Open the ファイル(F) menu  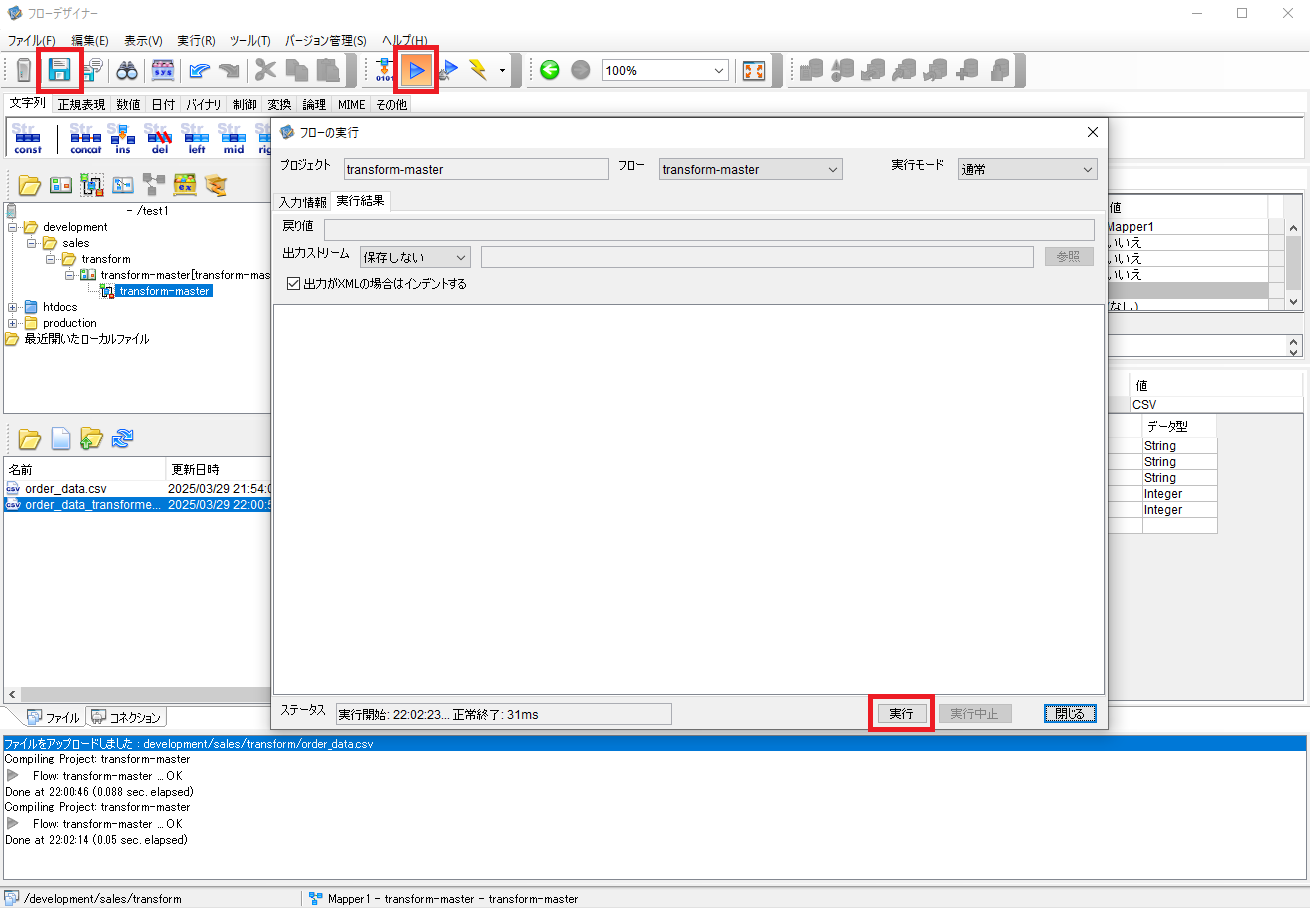(x=32, y=41)
